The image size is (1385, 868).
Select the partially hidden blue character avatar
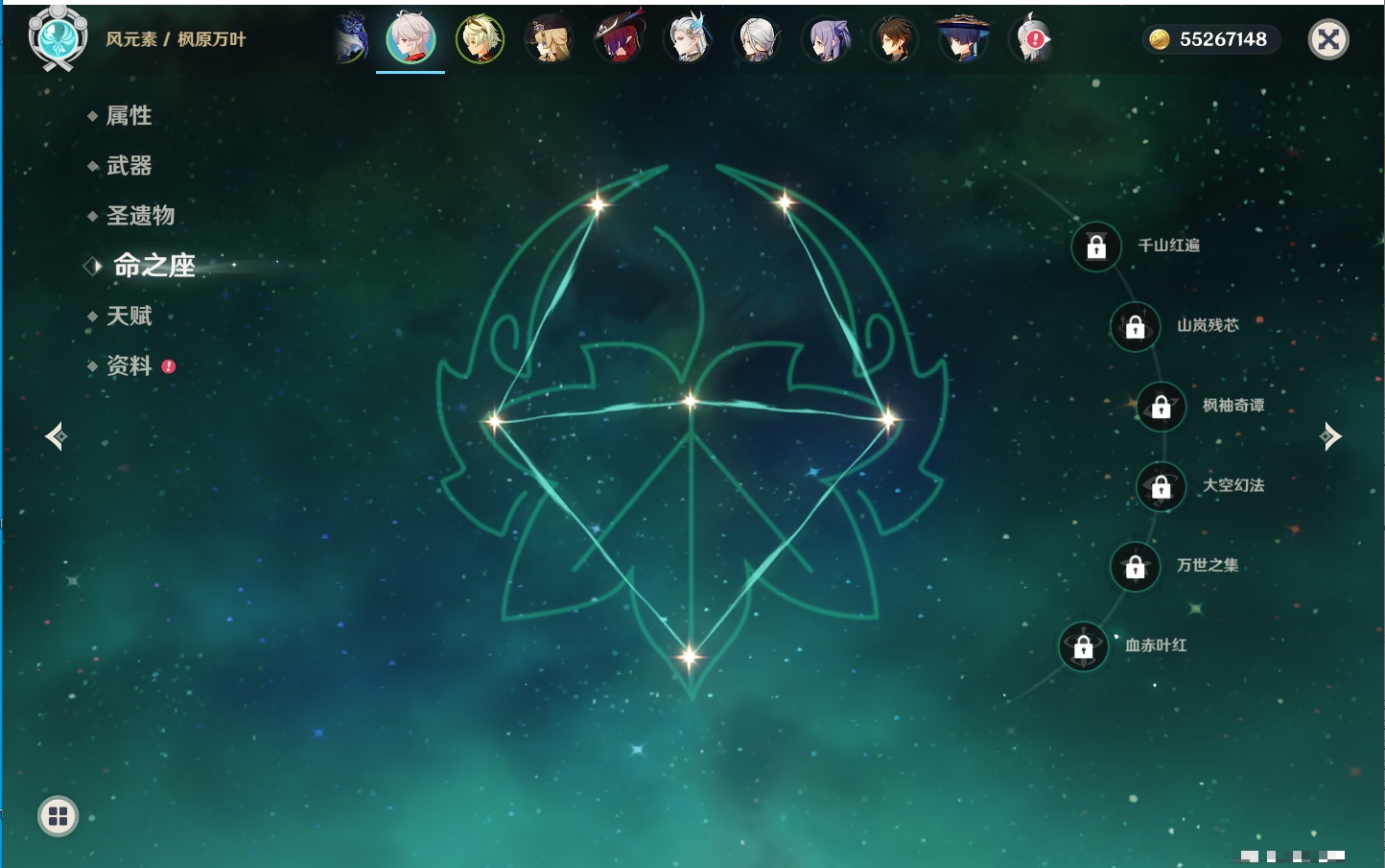coord(351,39)
